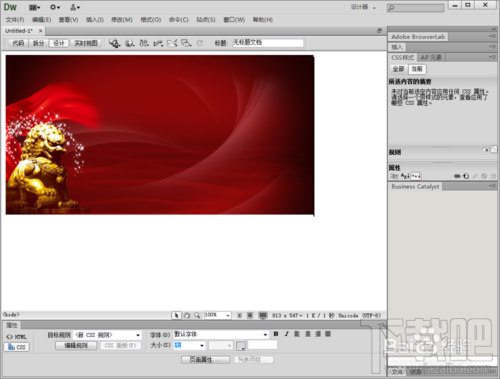Open the Font (字体) dropdown

tap(221, 334)
